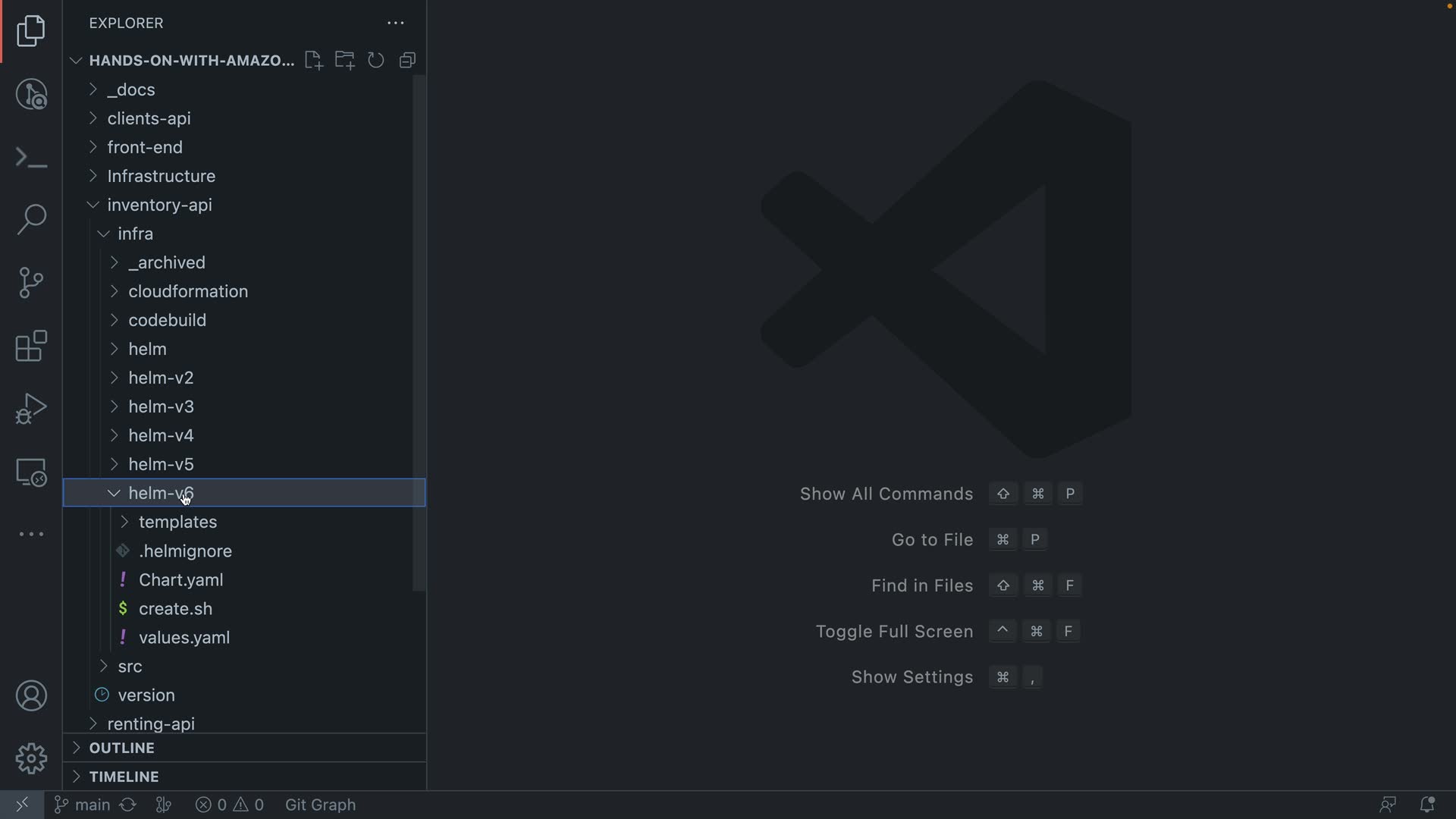Open the Search view in activity bar
1456x819 pixels.
pos(31,219)
